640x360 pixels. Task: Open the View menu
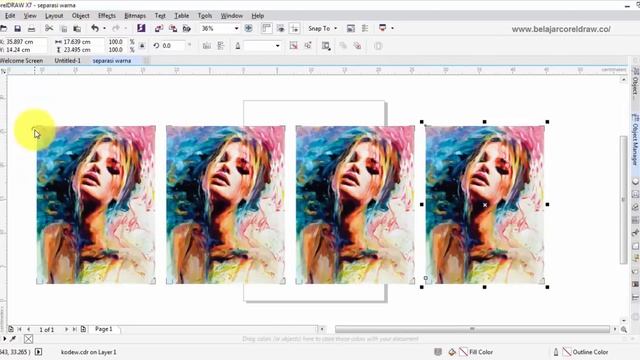(30, 16)
